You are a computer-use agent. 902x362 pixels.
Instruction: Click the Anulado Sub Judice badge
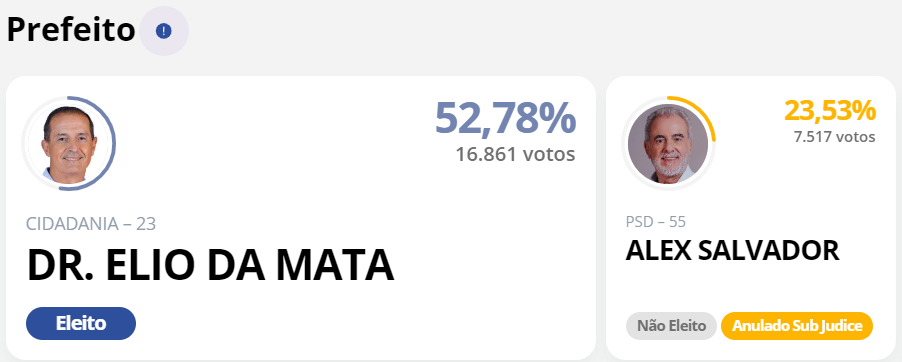(797, 326)
